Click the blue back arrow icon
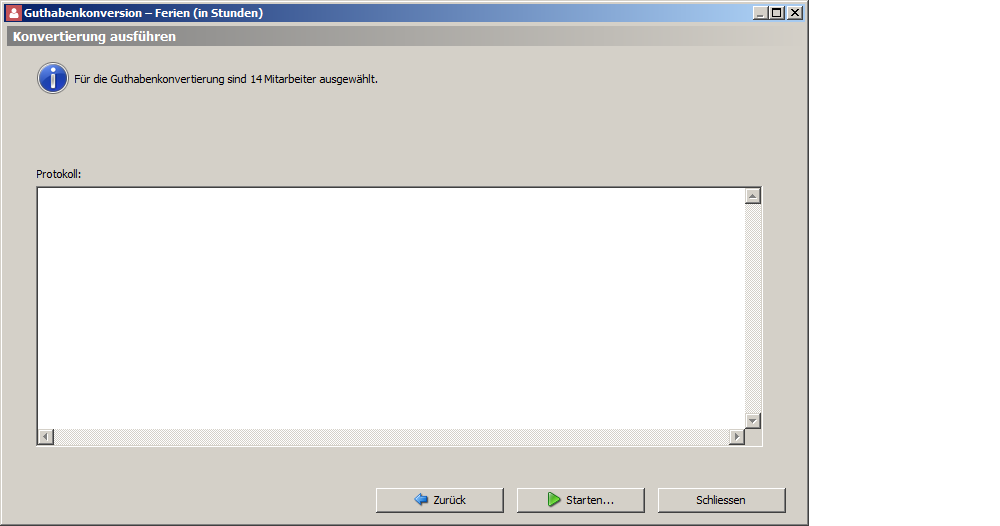The image size is (1000, 526). (421, 500)
